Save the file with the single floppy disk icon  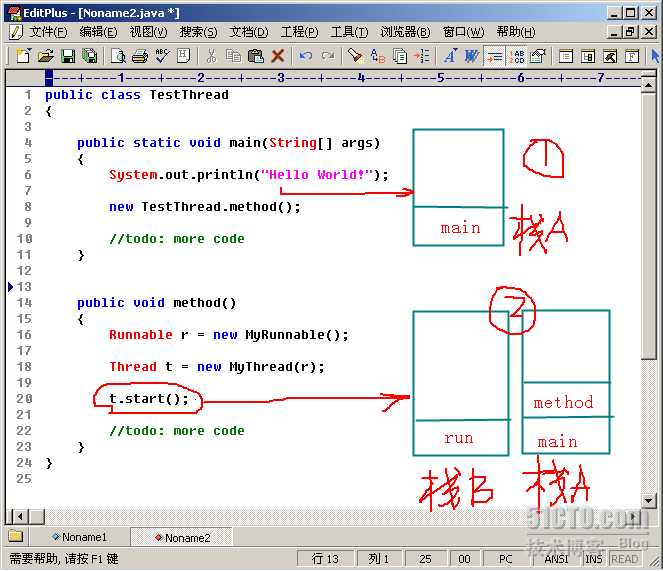(68, 56)
